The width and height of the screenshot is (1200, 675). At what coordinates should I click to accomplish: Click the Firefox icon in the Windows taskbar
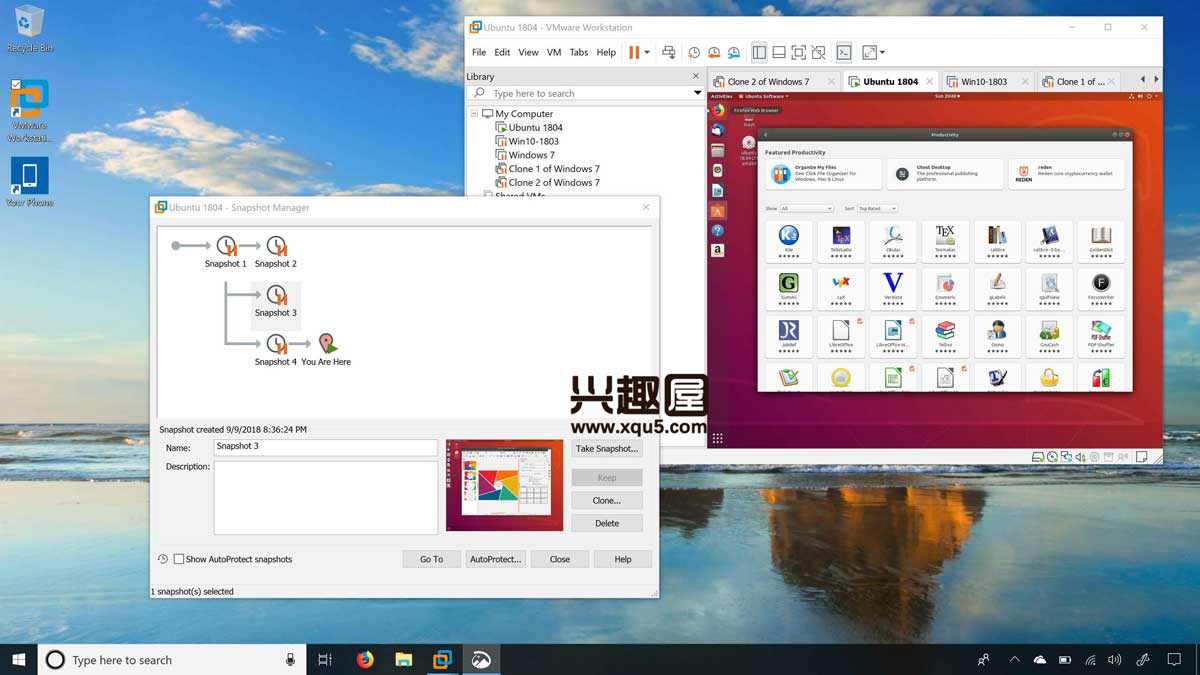pos(365,659)
